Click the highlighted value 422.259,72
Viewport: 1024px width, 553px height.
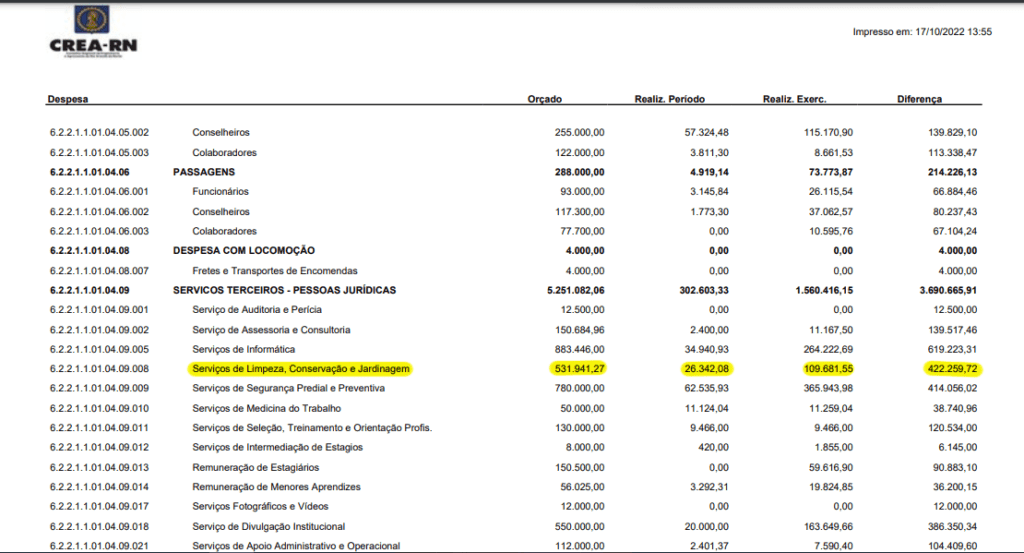949,368
